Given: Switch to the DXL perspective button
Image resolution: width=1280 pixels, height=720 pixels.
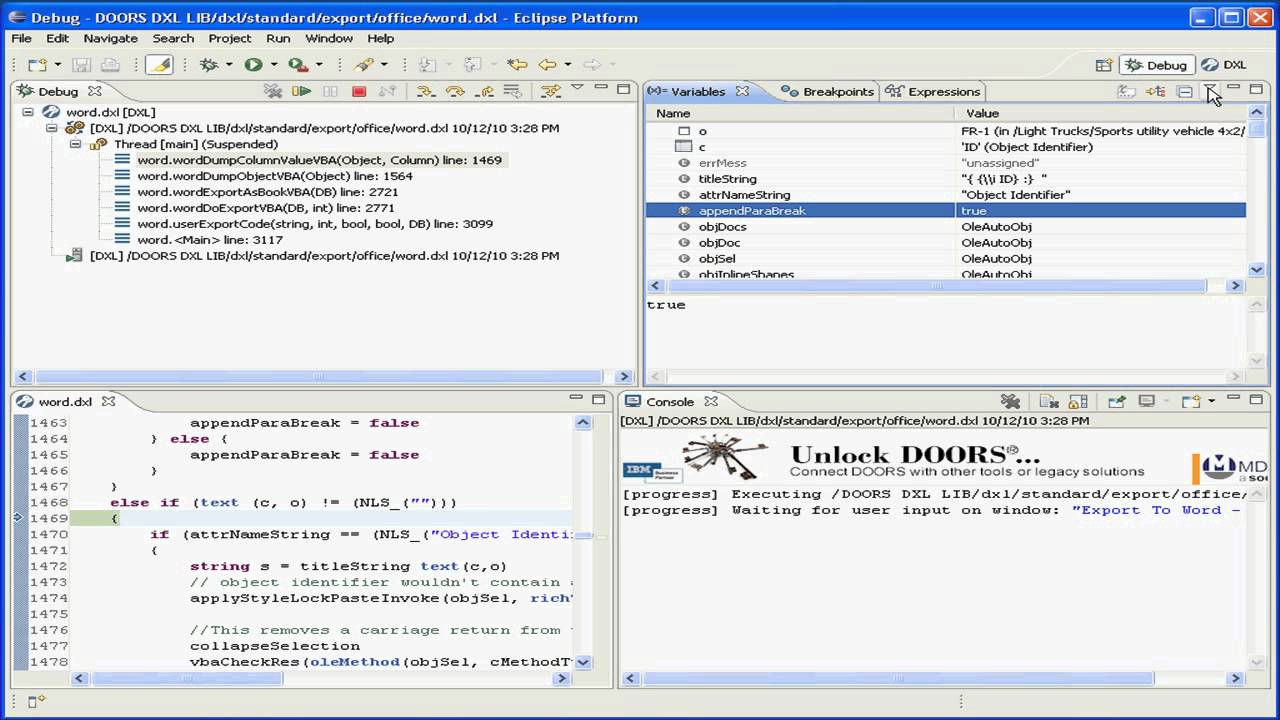Looking at the screenshot, I should click(1224, 65).
